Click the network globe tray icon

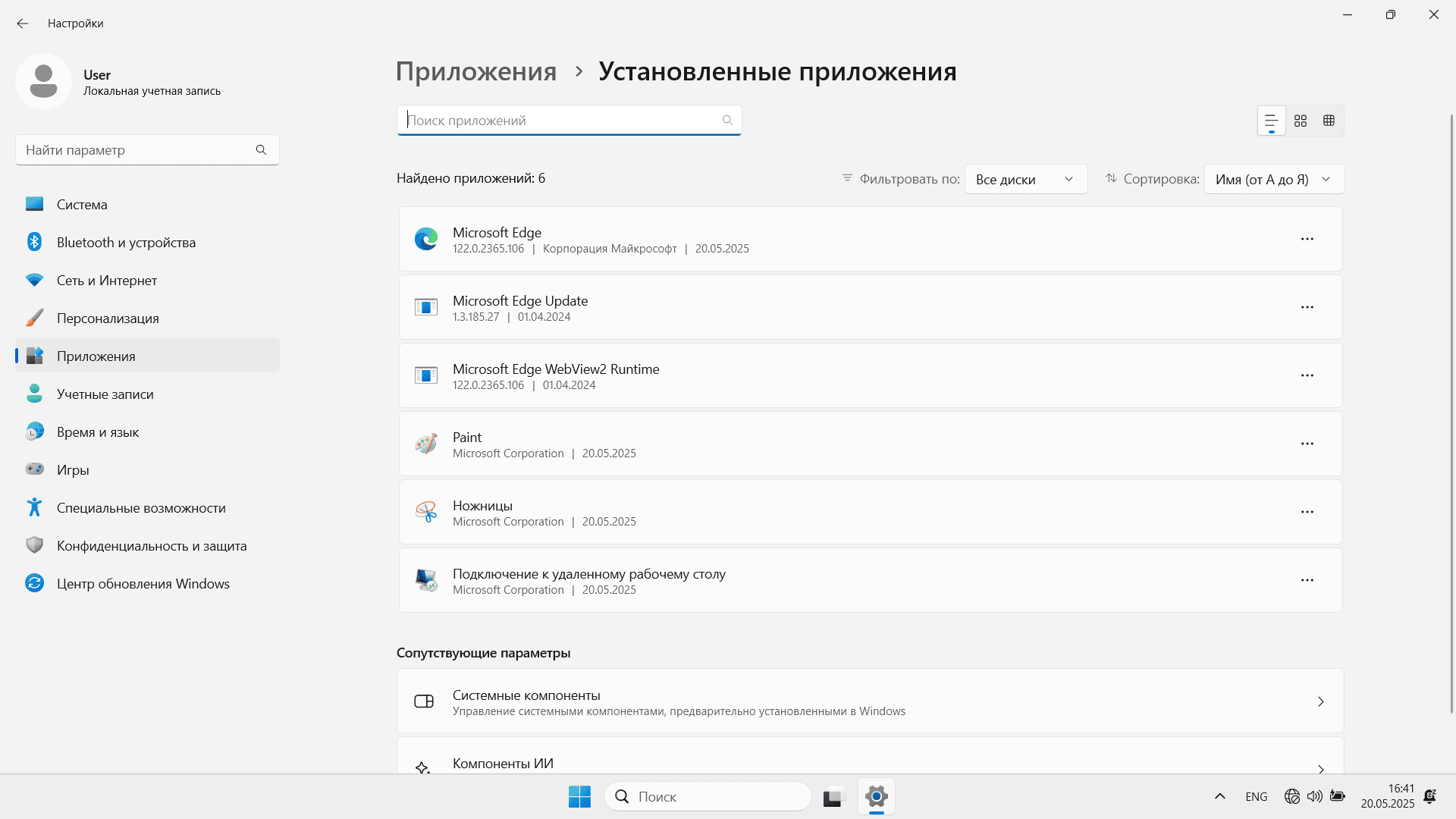[x=1292, y=796]
